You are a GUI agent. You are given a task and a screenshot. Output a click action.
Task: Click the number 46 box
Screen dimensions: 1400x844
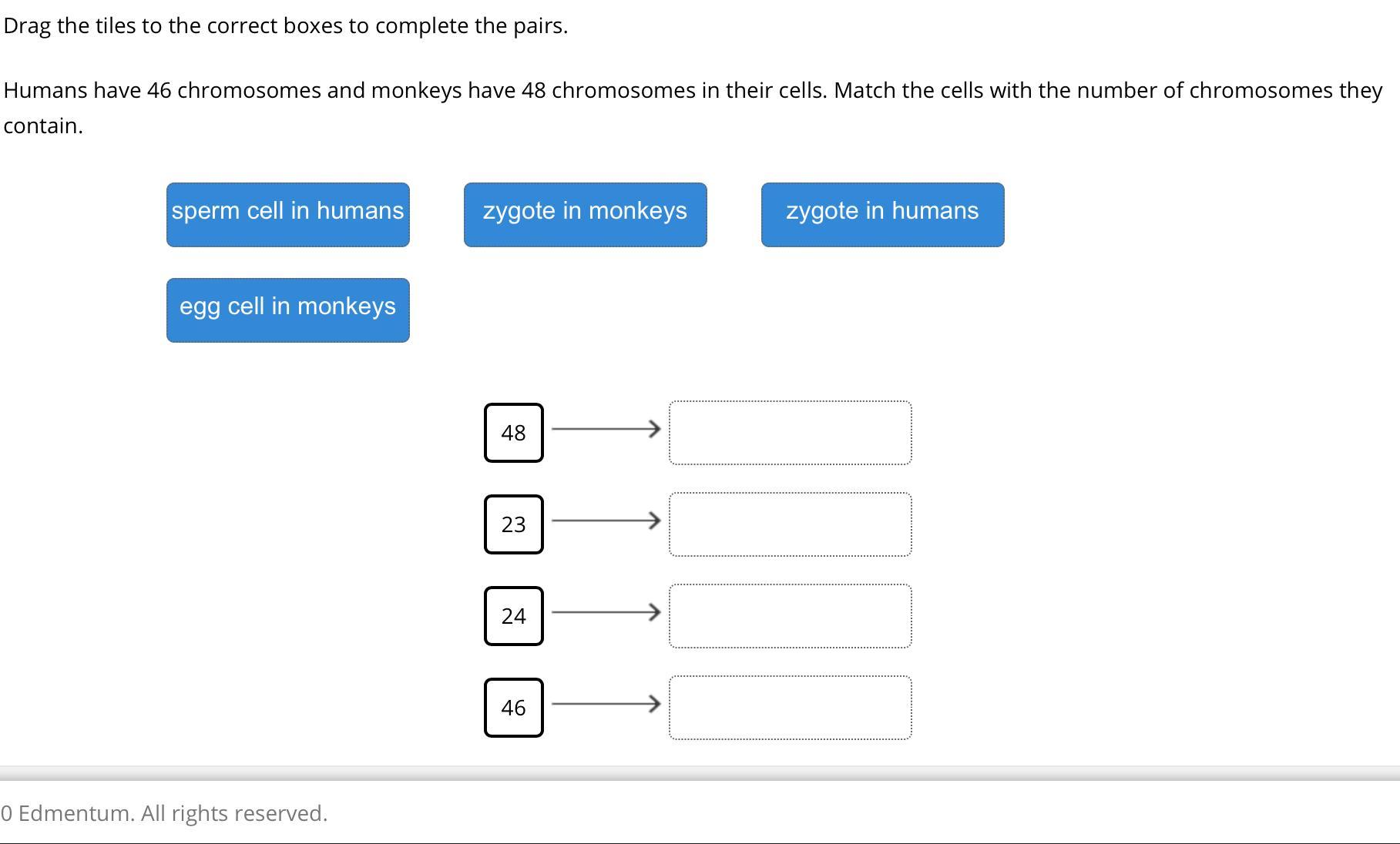tap(514, 708)
